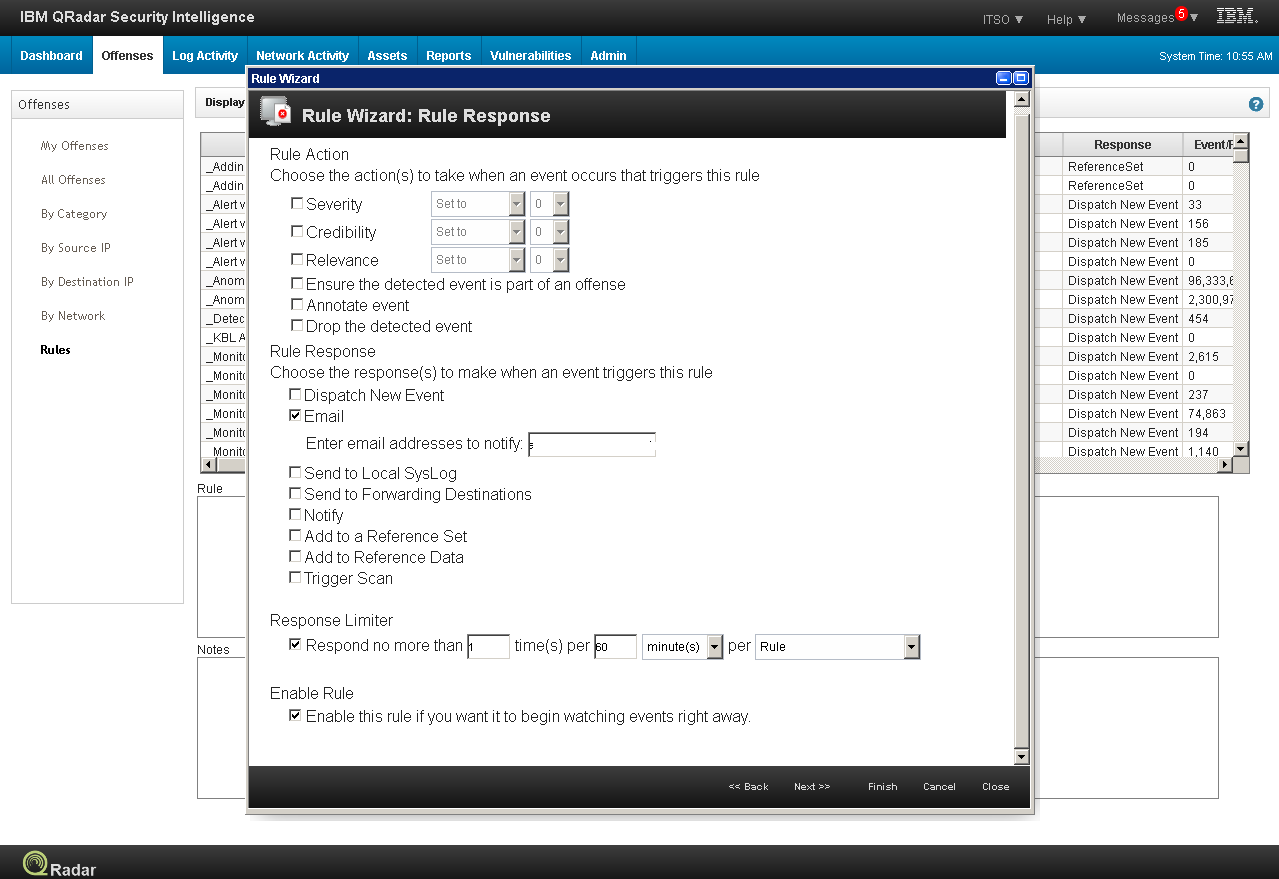This screenshot has width=1279, height=879.
Task: Check the Severity checkbox
Action: 297,203
